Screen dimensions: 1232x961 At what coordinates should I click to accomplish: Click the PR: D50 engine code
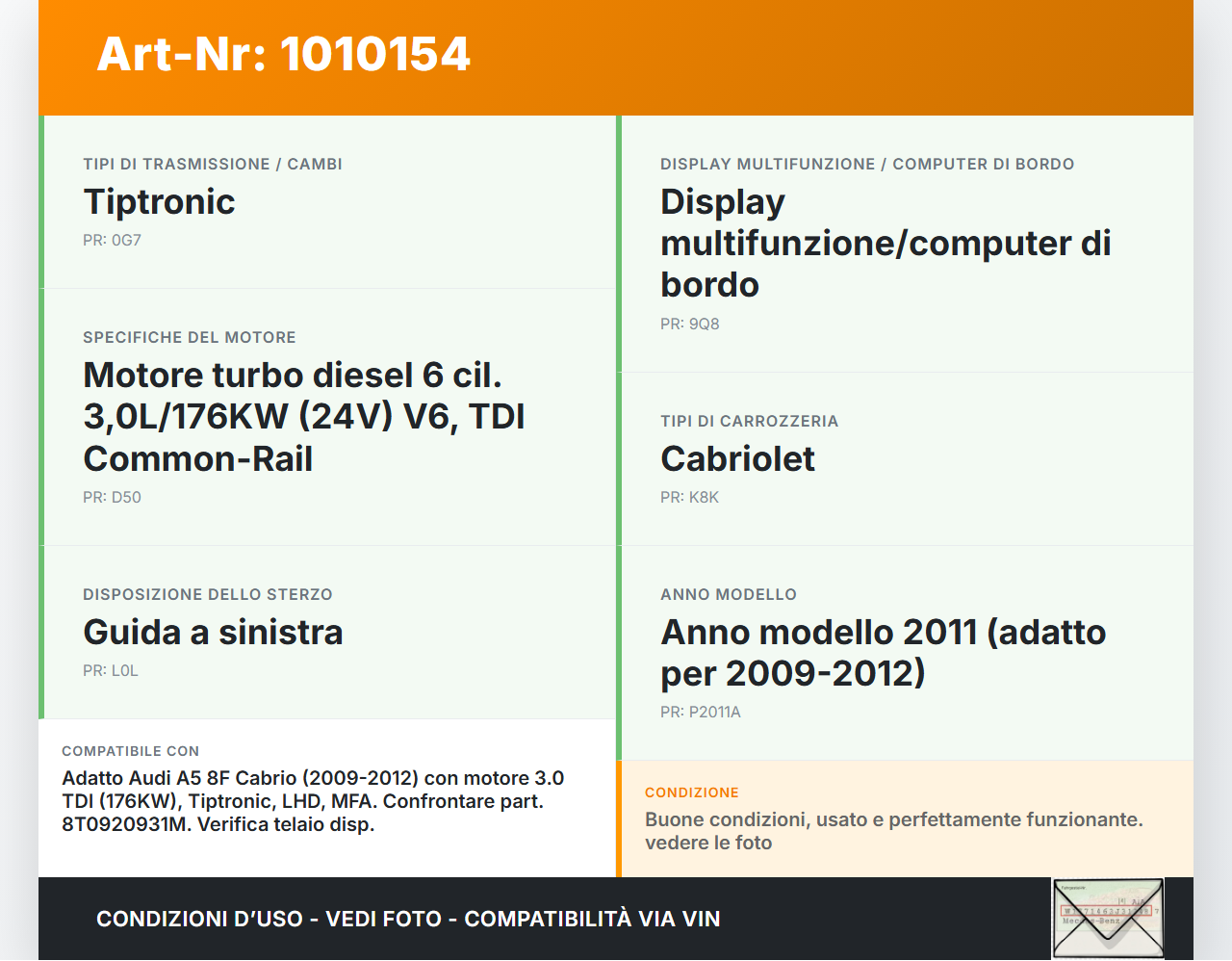[113, 497]
